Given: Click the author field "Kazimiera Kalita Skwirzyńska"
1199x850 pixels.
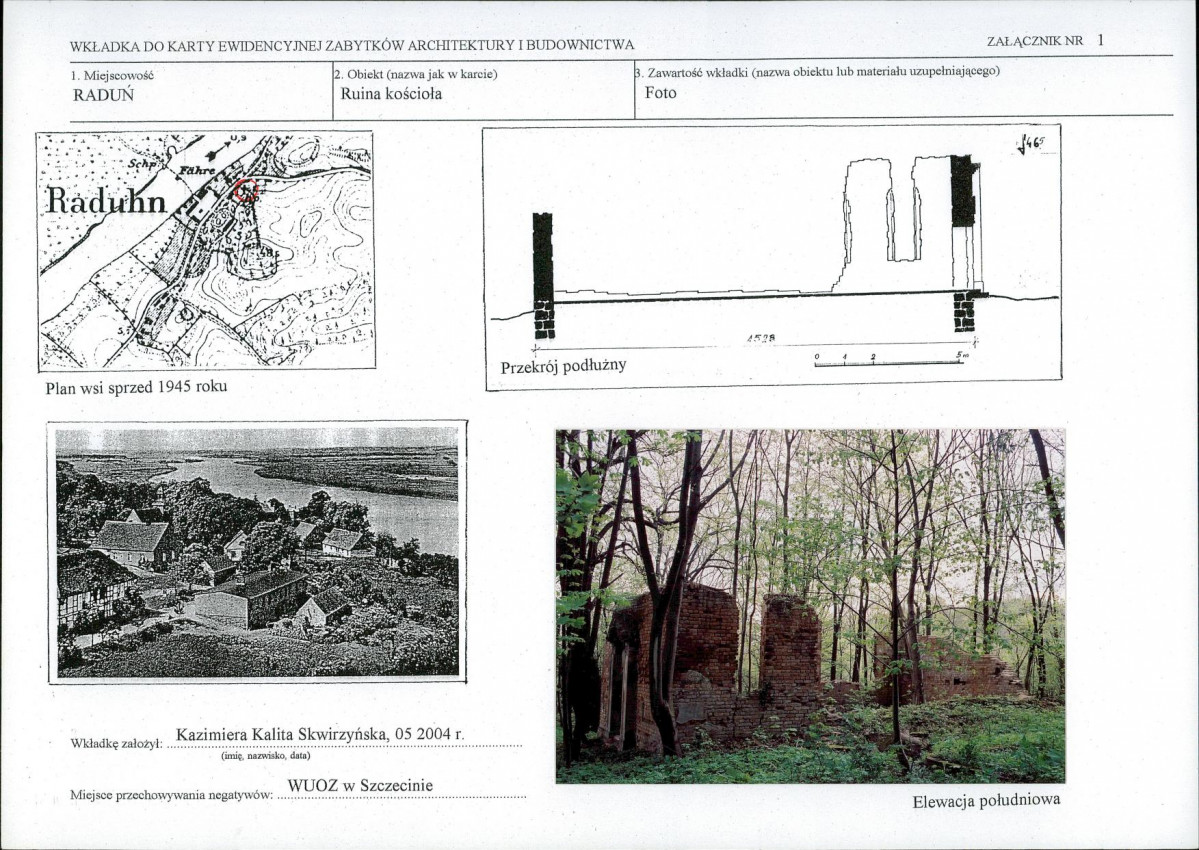Looking at the screenshot, I should [x=320, y=735].
